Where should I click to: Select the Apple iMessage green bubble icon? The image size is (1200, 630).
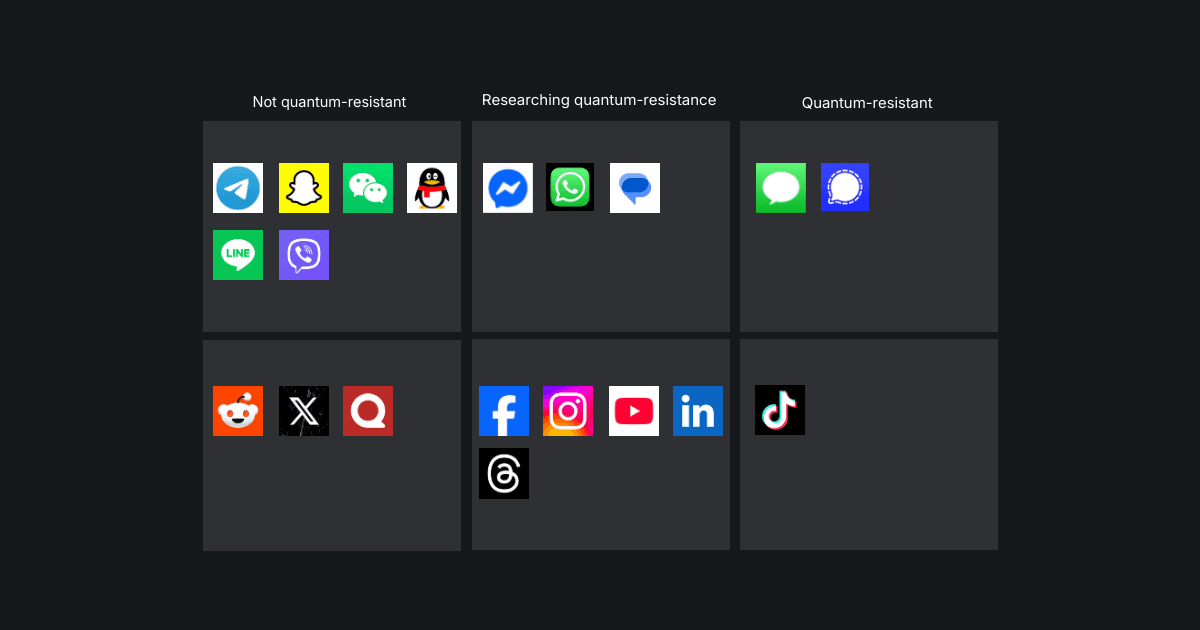tap(781, 187)
